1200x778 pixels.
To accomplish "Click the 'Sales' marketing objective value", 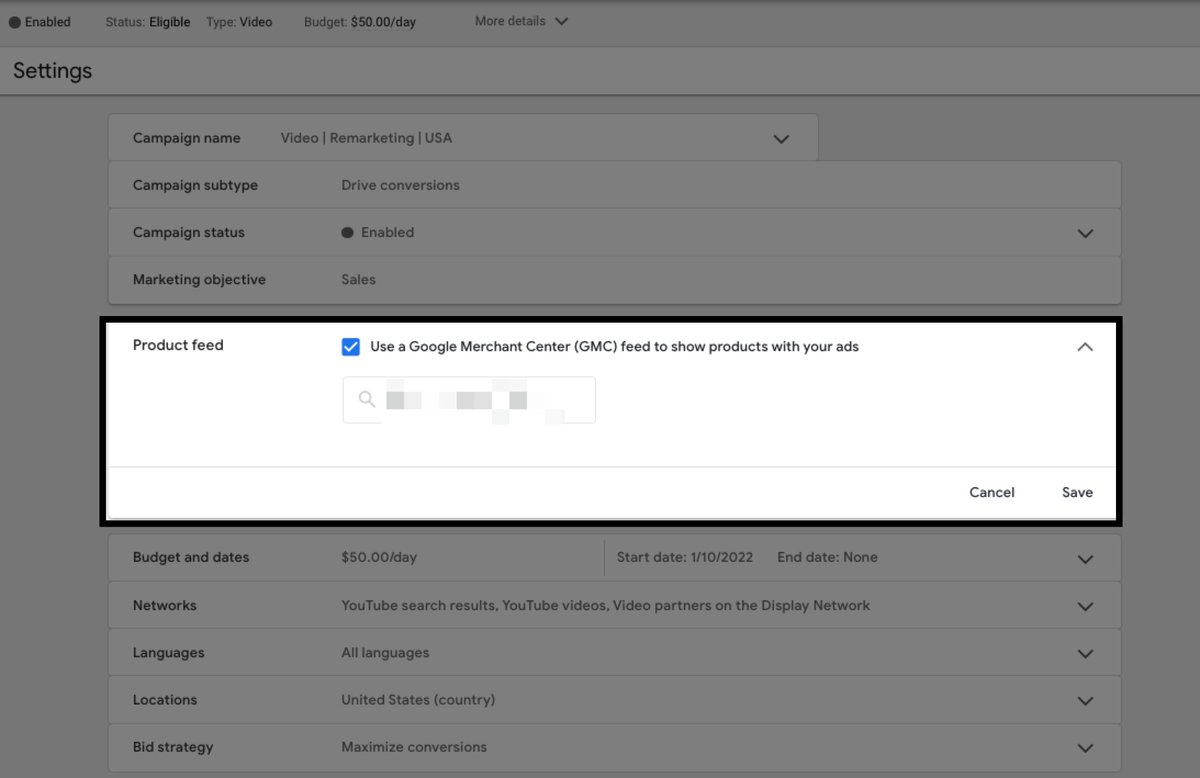I will 358,279.
